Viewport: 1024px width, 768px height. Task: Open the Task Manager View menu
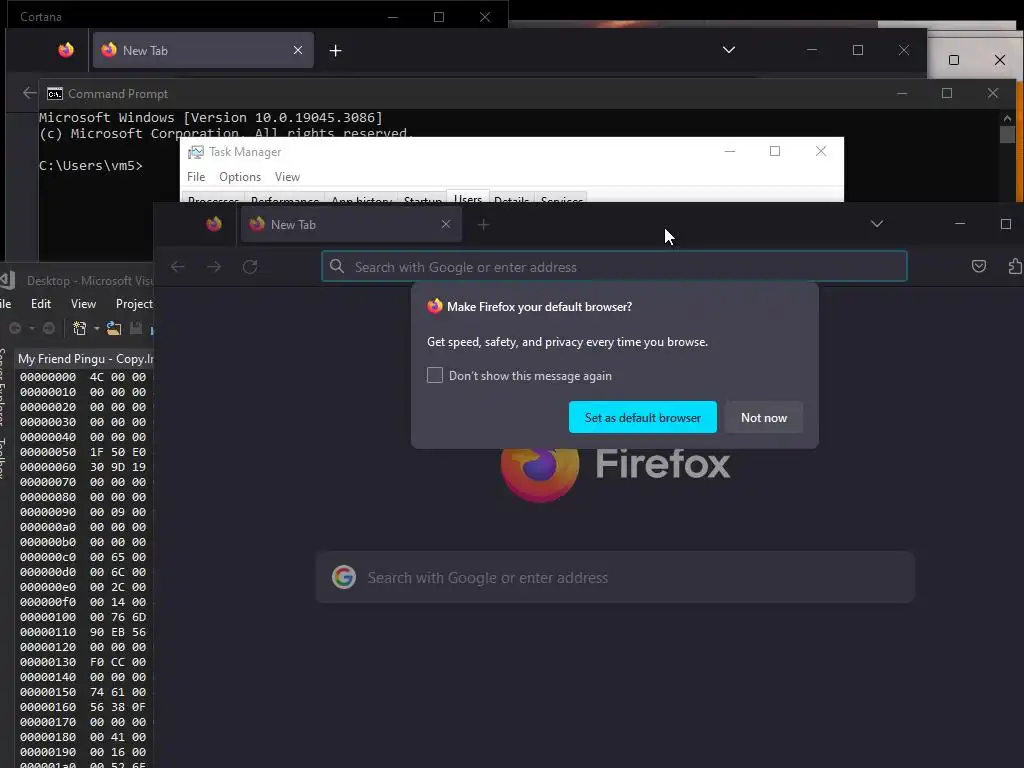[x=287, y=177]
